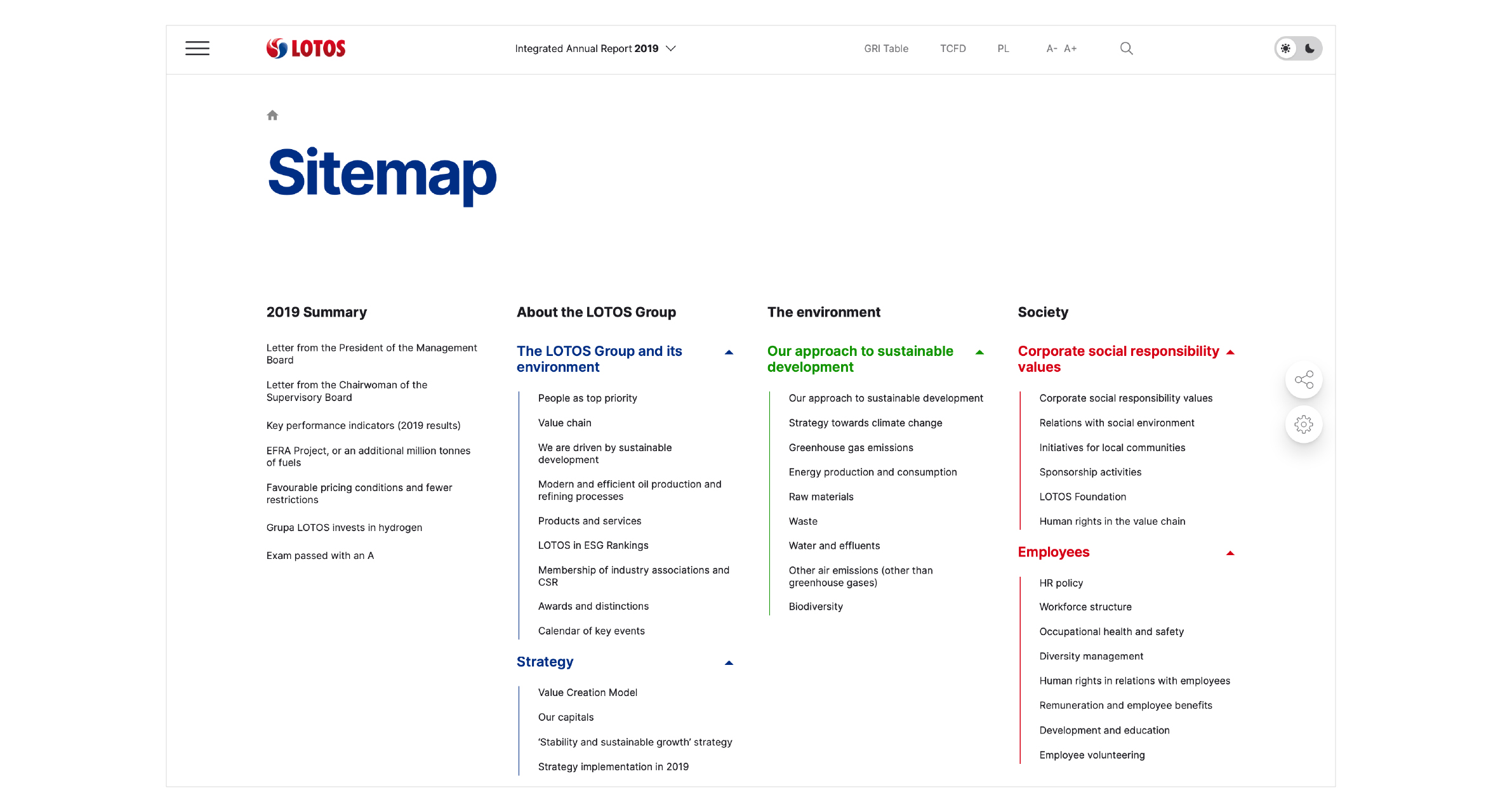Open Human rights in the value chain
Image resolution: width=1512 pixels, height=788 pixels.
(1113, 522)
